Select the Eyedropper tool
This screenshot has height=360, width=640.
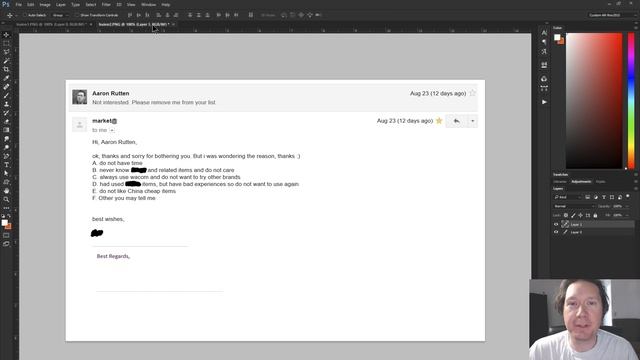click(6, 78)
